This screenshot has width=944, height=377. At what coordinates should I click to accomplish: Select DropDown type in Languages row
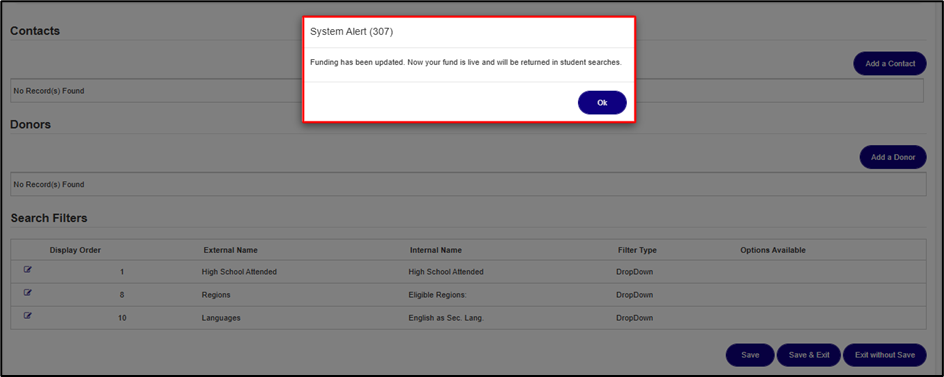tap(635, 318)
